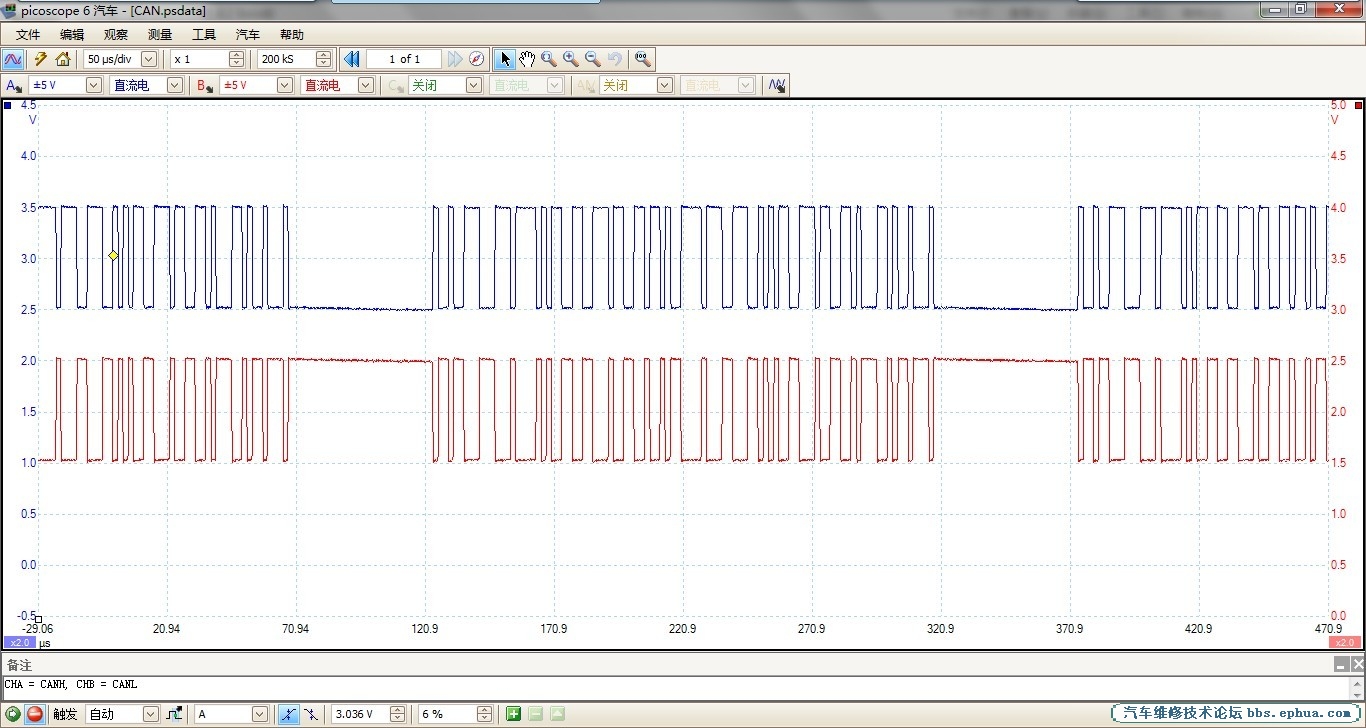Viewport: 1366px width, 728px height.
Task: Click the 备注 notes panel label
Action: (20, 665)
